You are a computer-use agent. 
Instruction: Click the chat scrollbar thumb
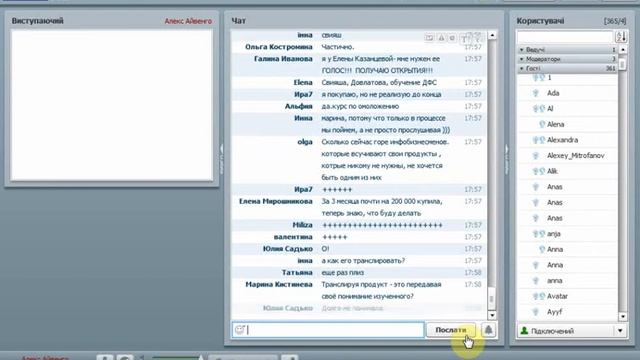pos(492,299)
